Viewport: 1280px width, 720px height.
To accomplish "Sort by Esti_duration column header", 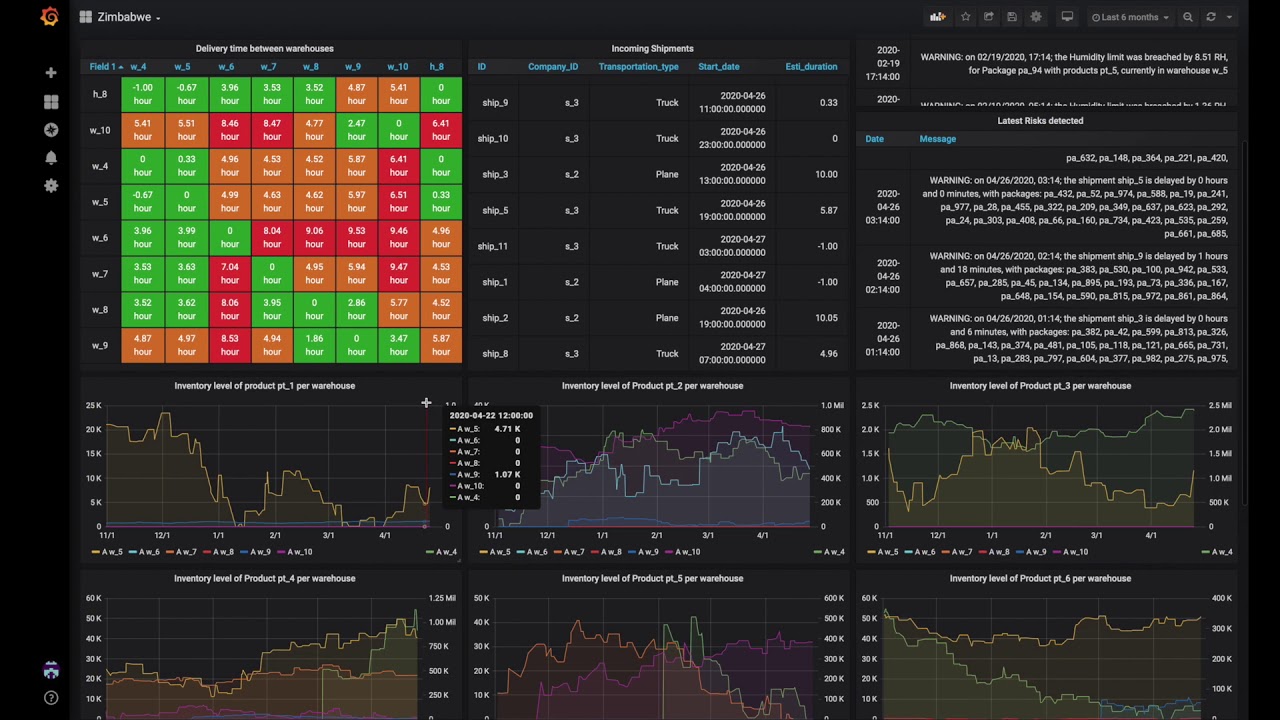I will 811,67.
